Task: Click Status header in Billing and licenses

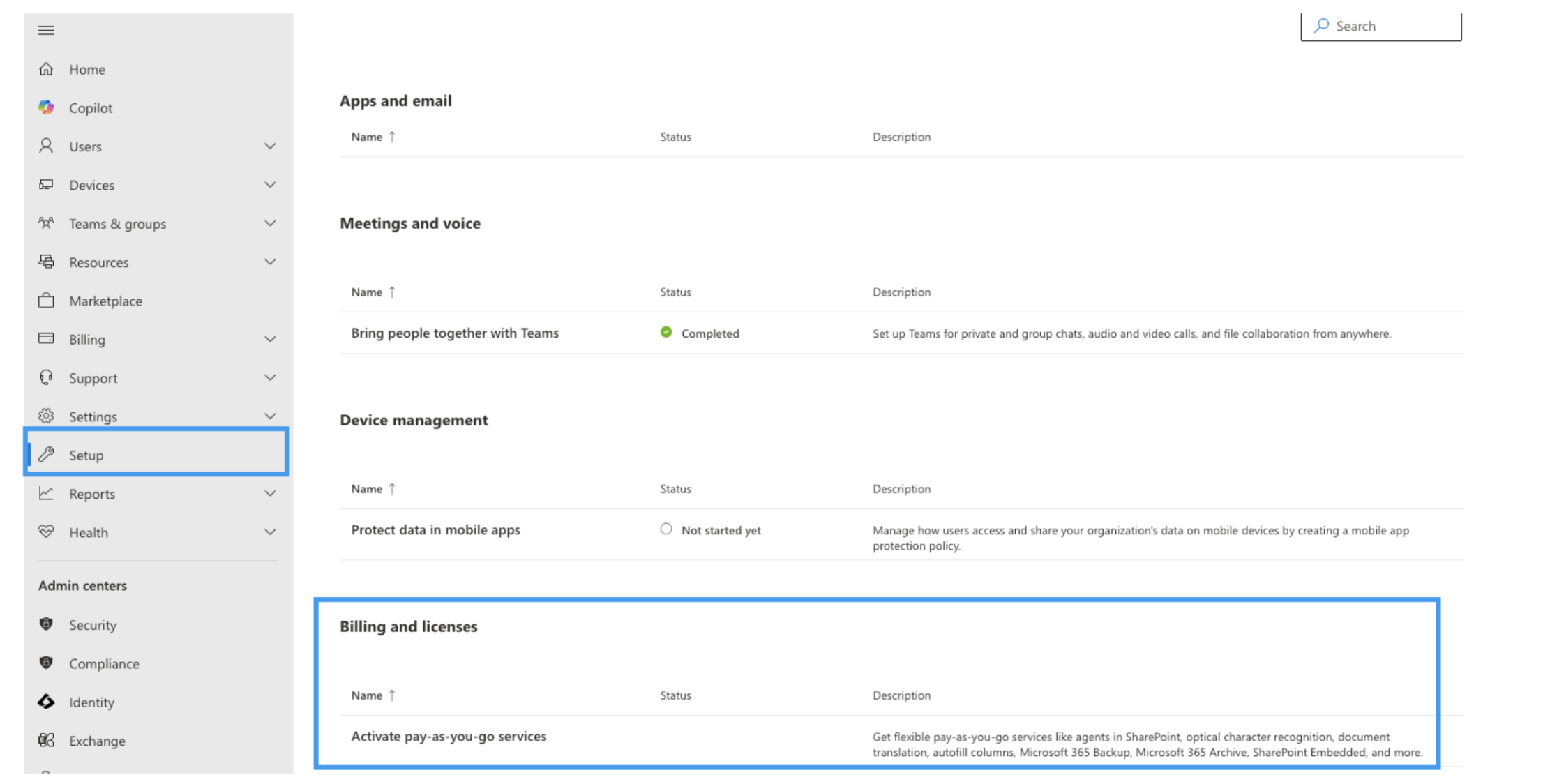Action: (x=675, y=695)
